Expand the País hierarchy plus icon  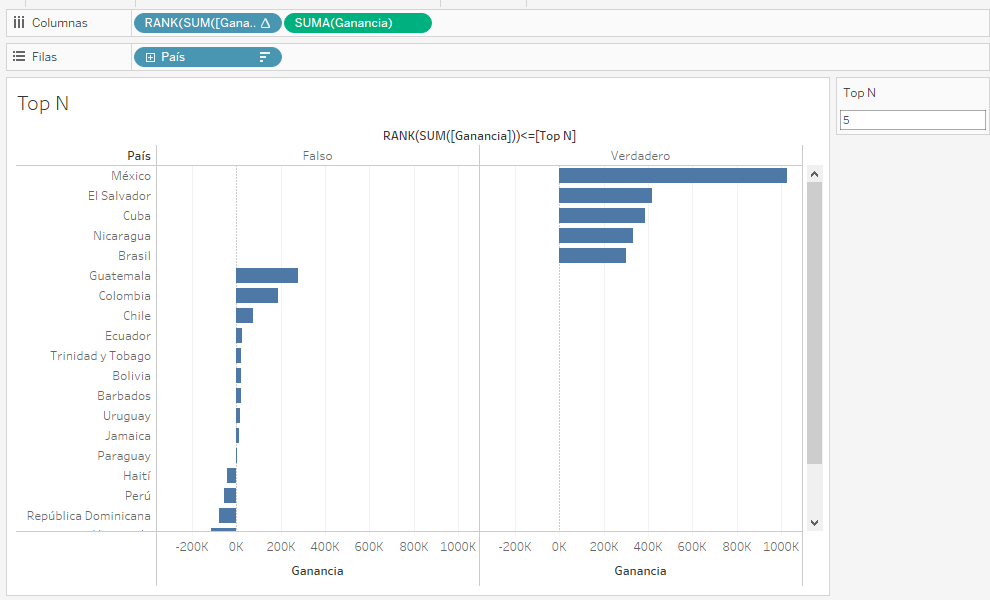tap(150, 57)
